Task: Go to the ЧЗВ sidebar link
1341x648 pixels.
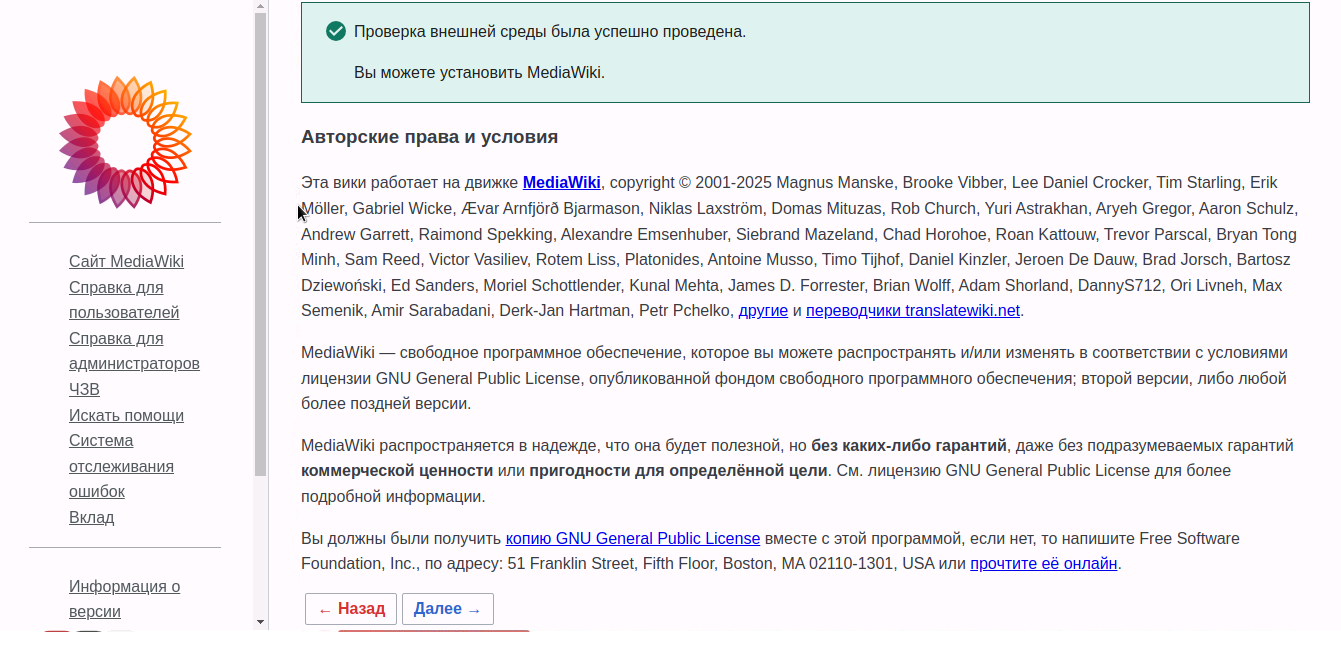Action: [x=84, y=390]
